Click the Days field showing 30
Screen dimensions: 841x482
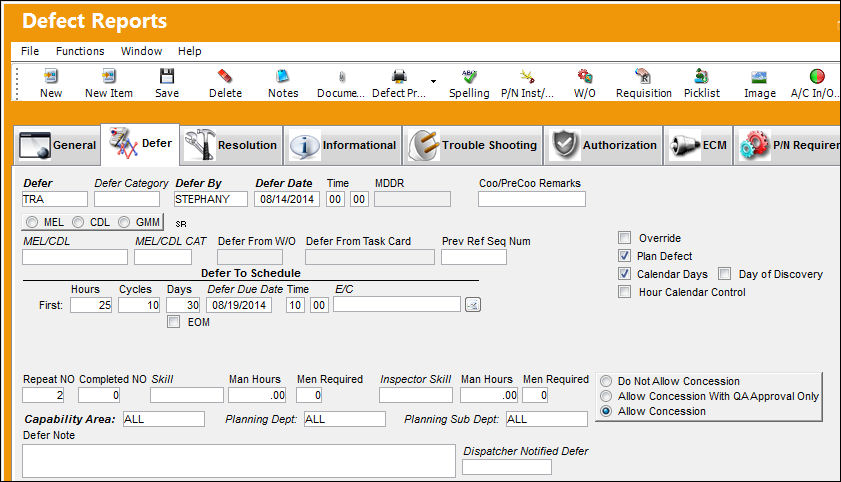(x=183, y=306)
